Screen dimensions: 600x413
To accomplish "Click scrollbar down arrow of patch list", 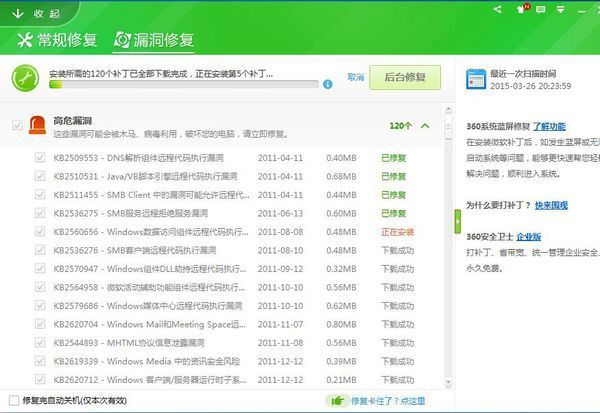I will tap(448, 382).
